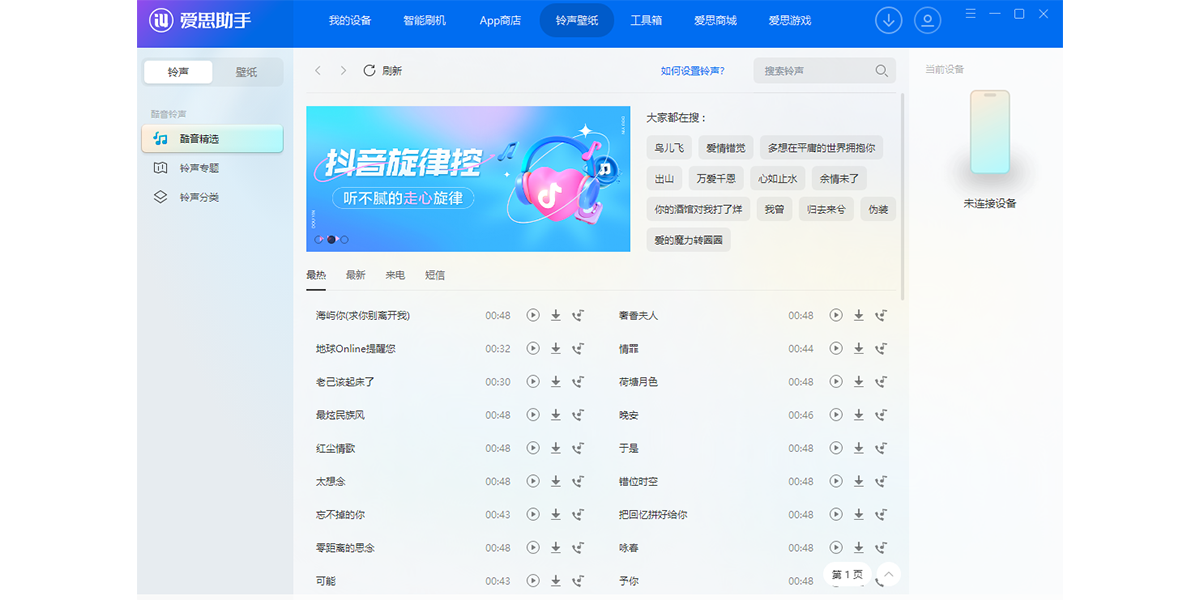
Task: Switch to the 来电 ringtone tab
Action: [x=395, y=275]
